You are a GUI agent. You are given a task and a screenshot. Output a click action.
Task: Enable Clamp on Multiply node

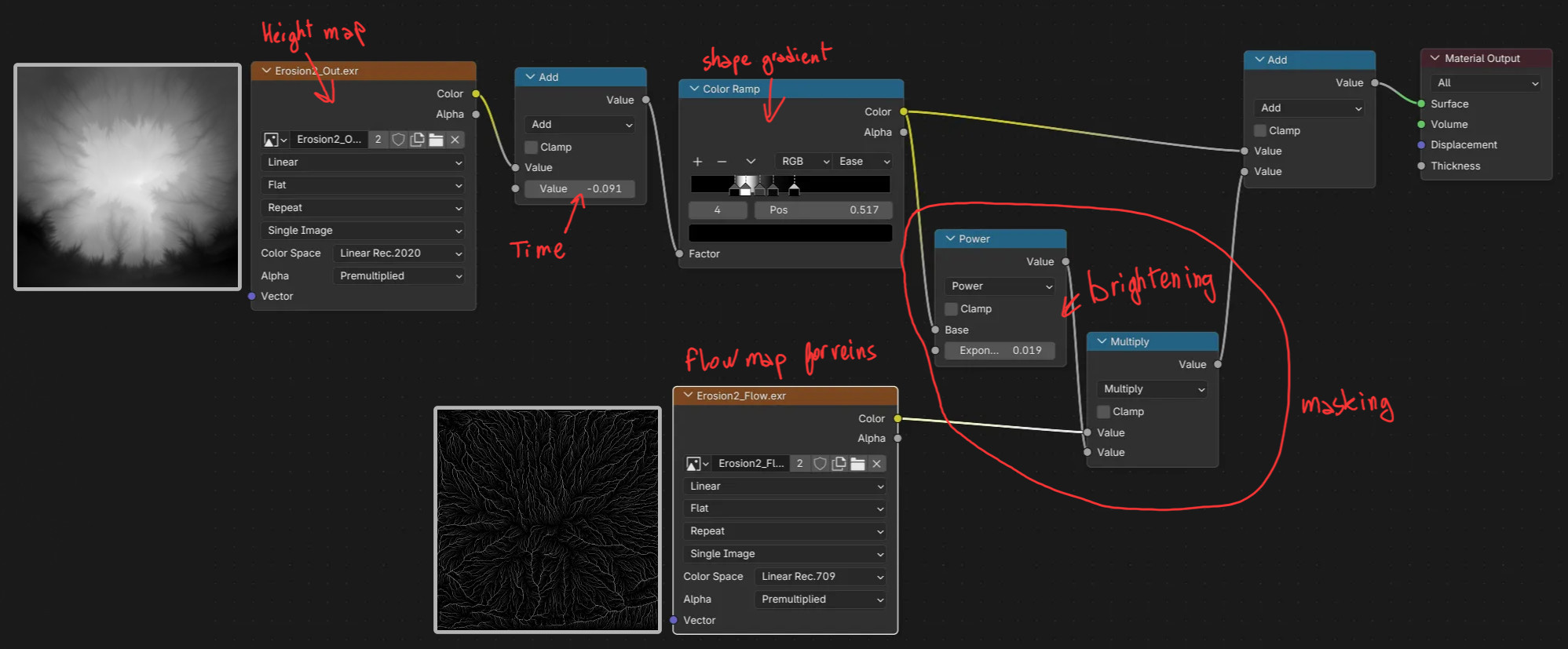1103,412
